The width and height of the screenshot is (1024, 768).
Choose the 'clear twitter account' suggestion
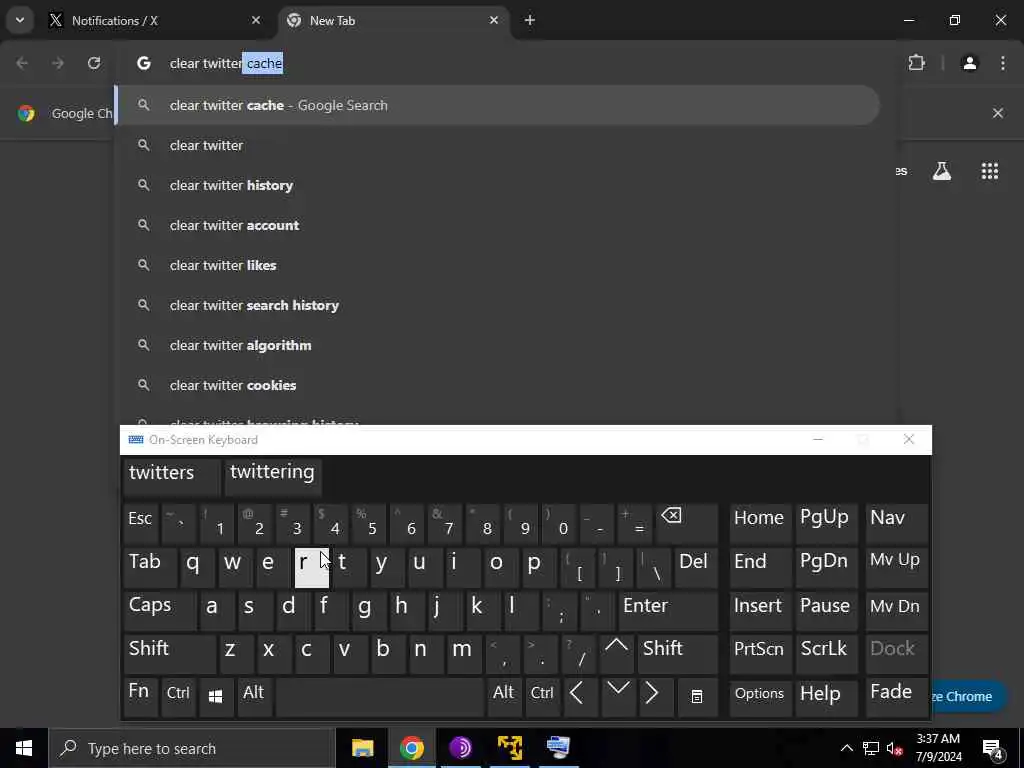point(498,225)
